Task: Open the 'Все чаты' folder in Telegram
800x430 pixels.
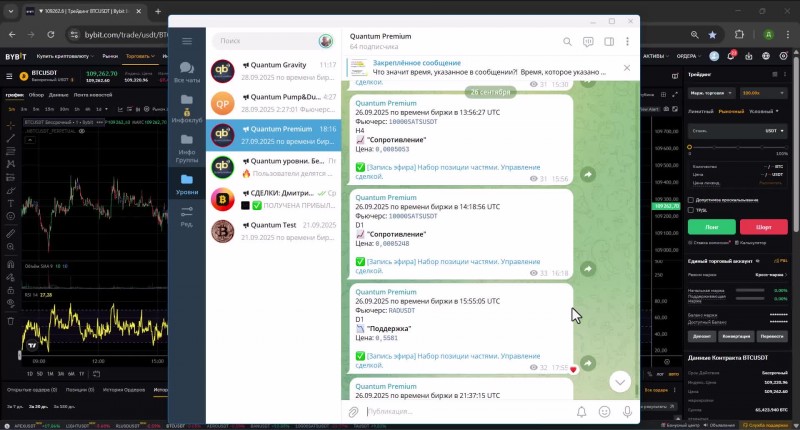Action: click(x=187, y=72)
